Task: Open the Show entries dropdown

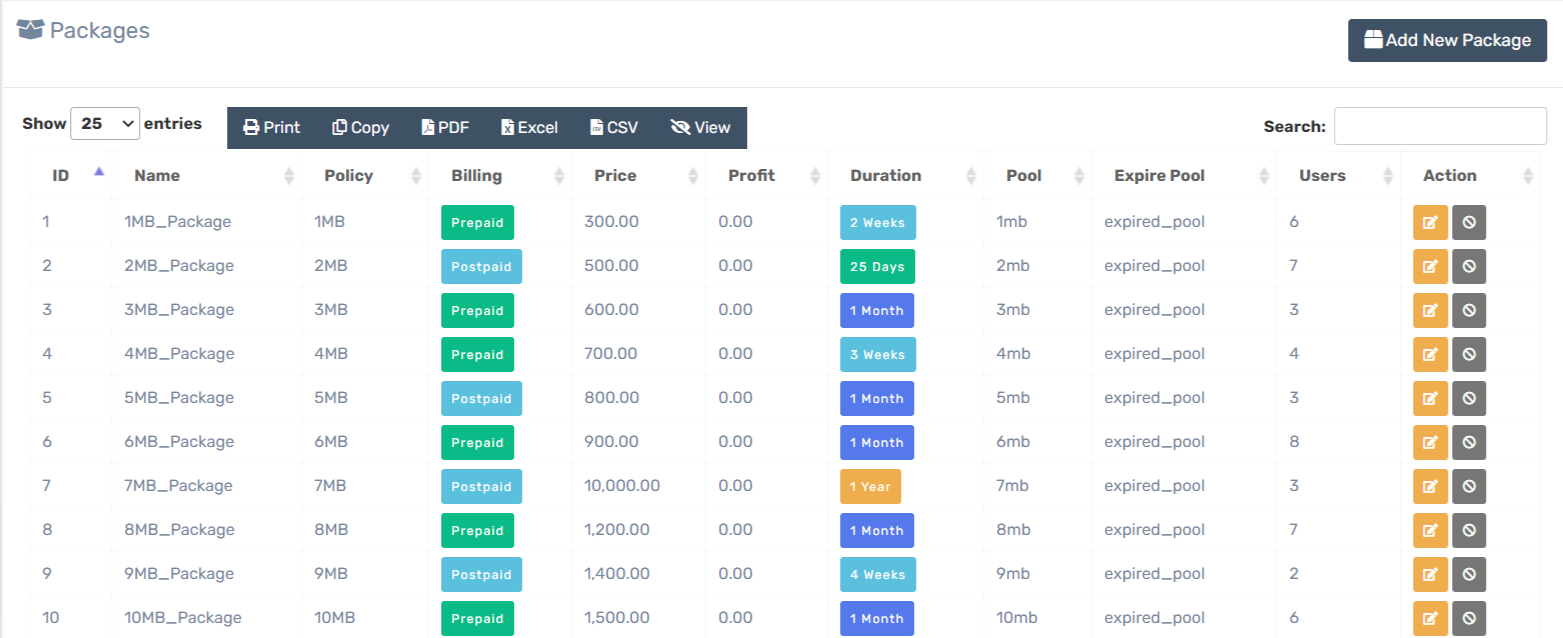Action: (105, 124)
